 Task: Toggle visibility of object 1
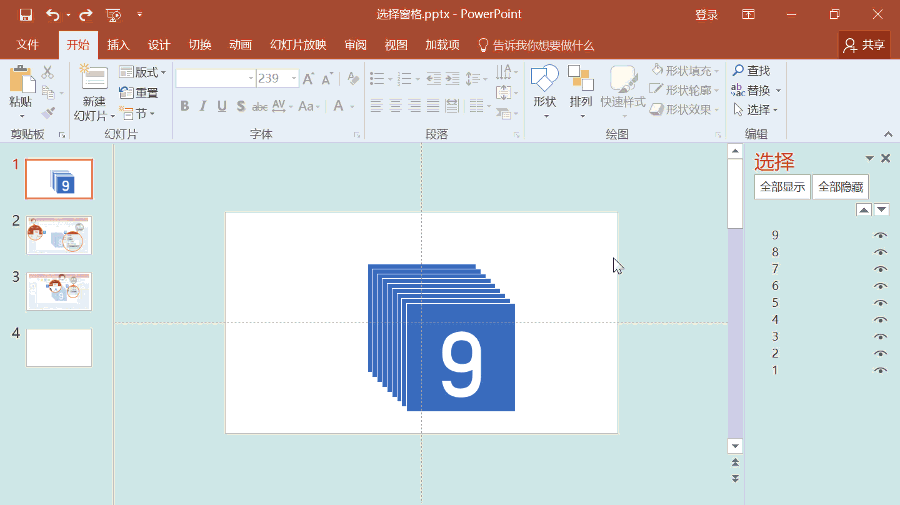(x=880, y=371)
